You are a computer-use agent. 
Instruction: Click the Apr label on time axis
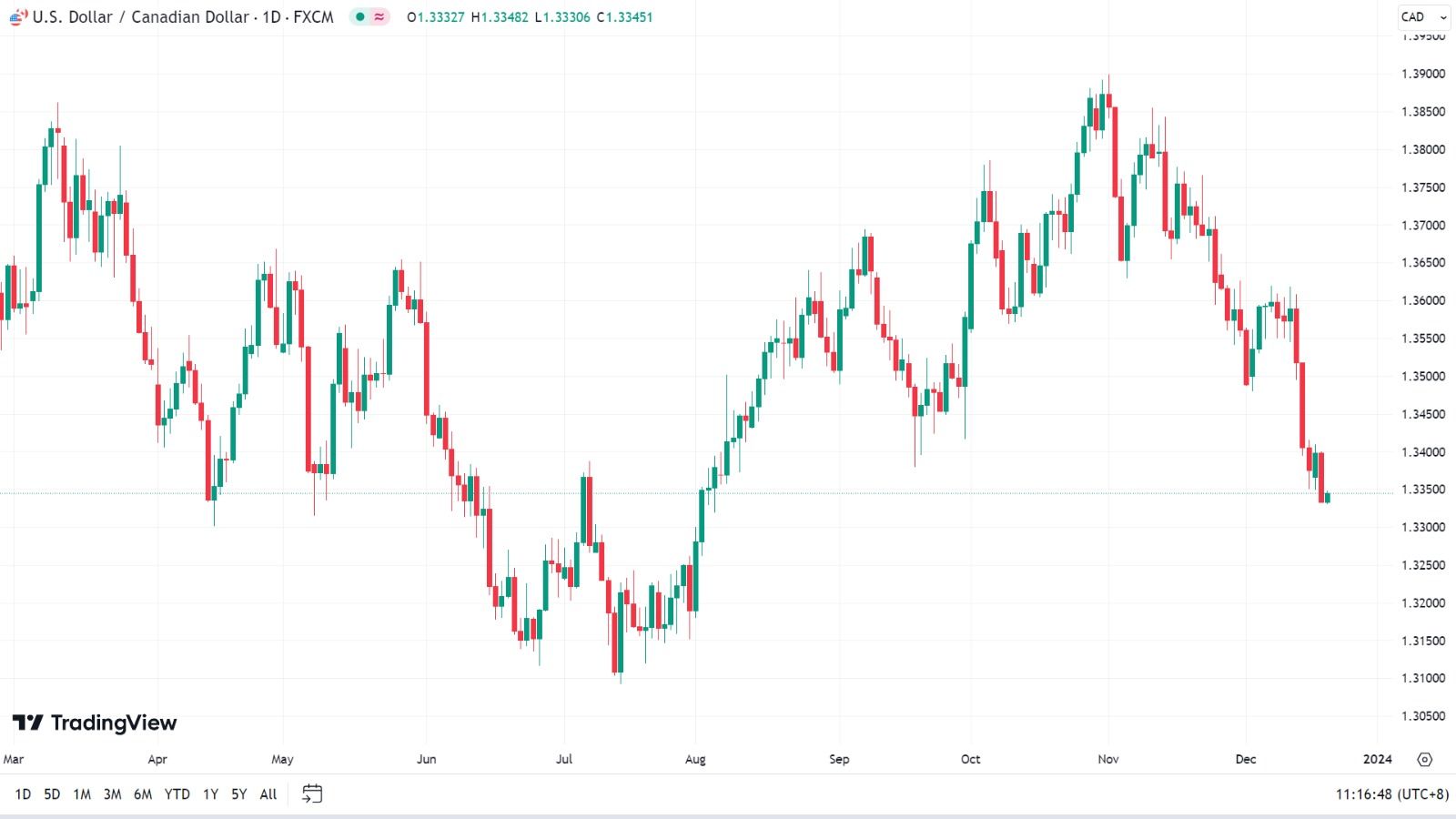coord(157,759)
